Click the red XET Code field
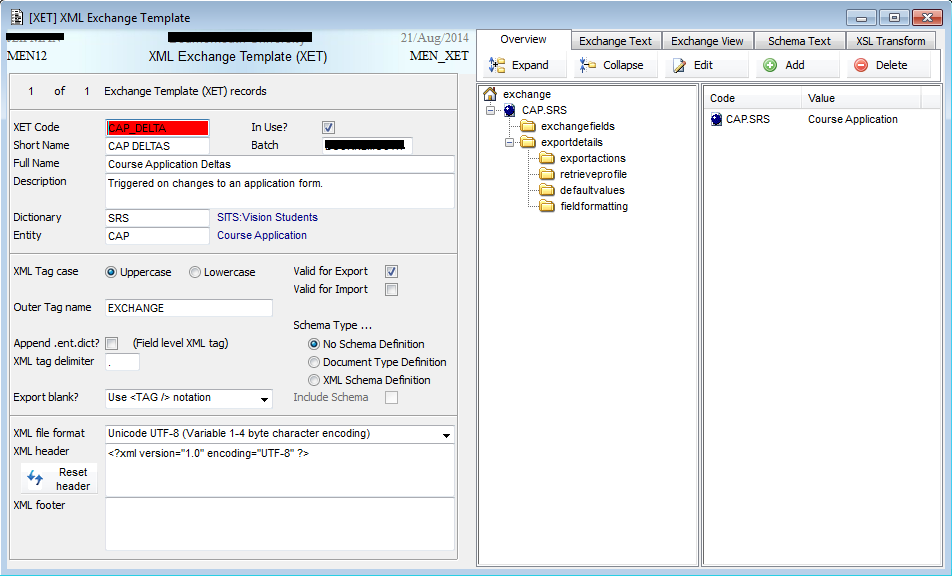Screen dimensions: 952x576 (x=157, y=128)
